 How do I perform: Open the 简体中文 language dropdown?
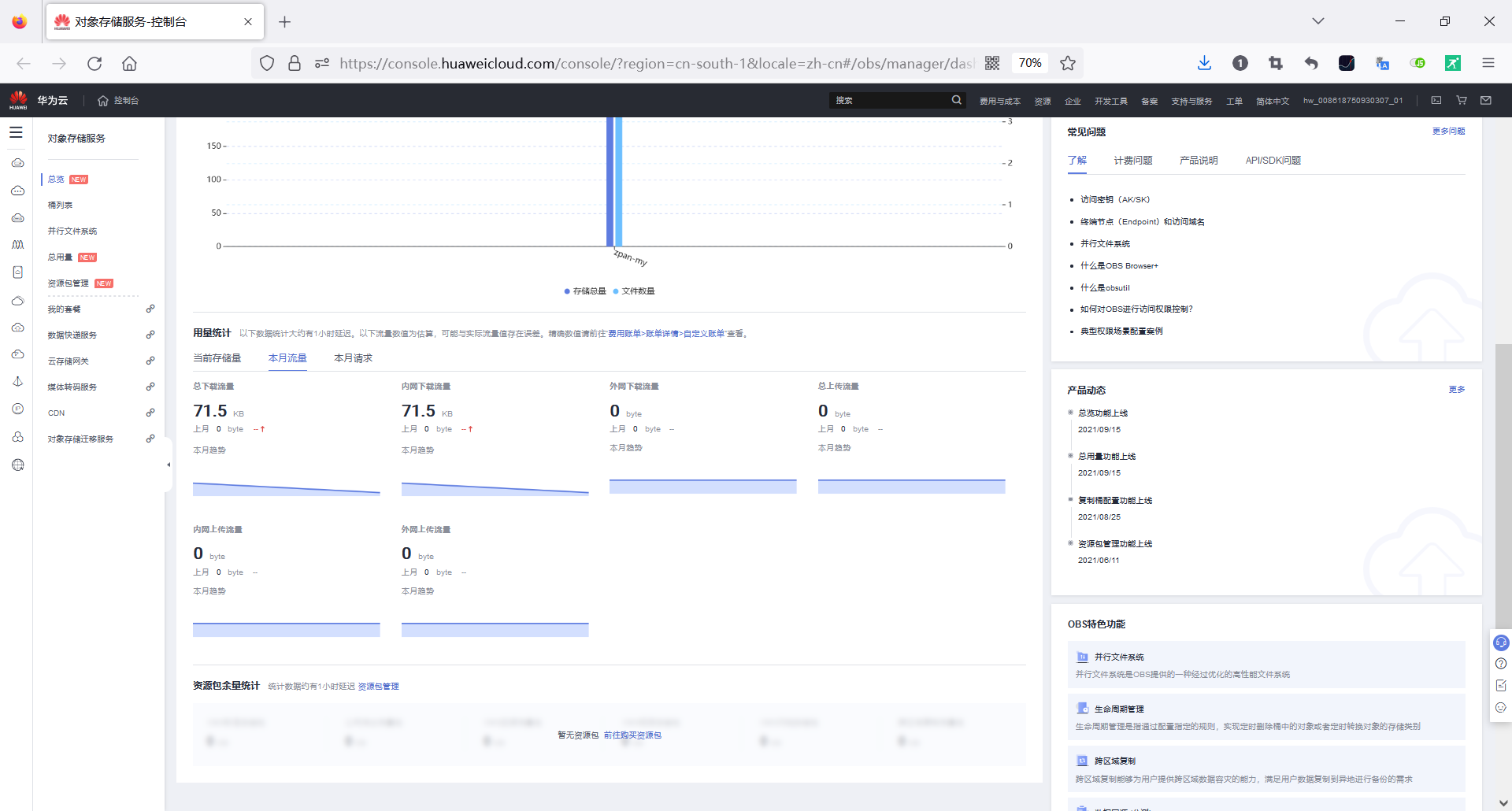1273,101
